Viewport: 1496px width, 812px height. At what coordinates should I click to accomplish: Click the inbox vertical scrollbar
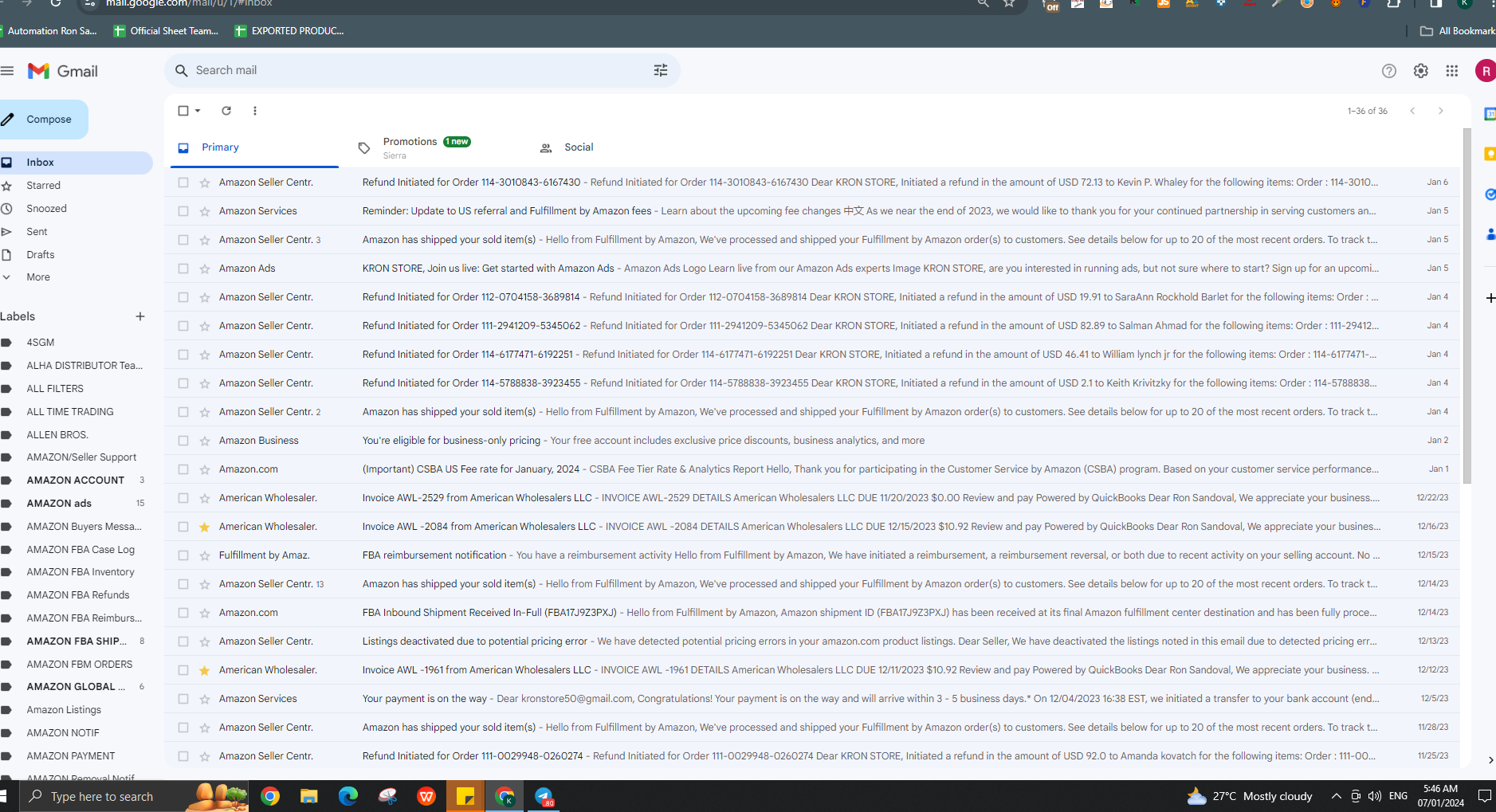[x=1467, y=307]
